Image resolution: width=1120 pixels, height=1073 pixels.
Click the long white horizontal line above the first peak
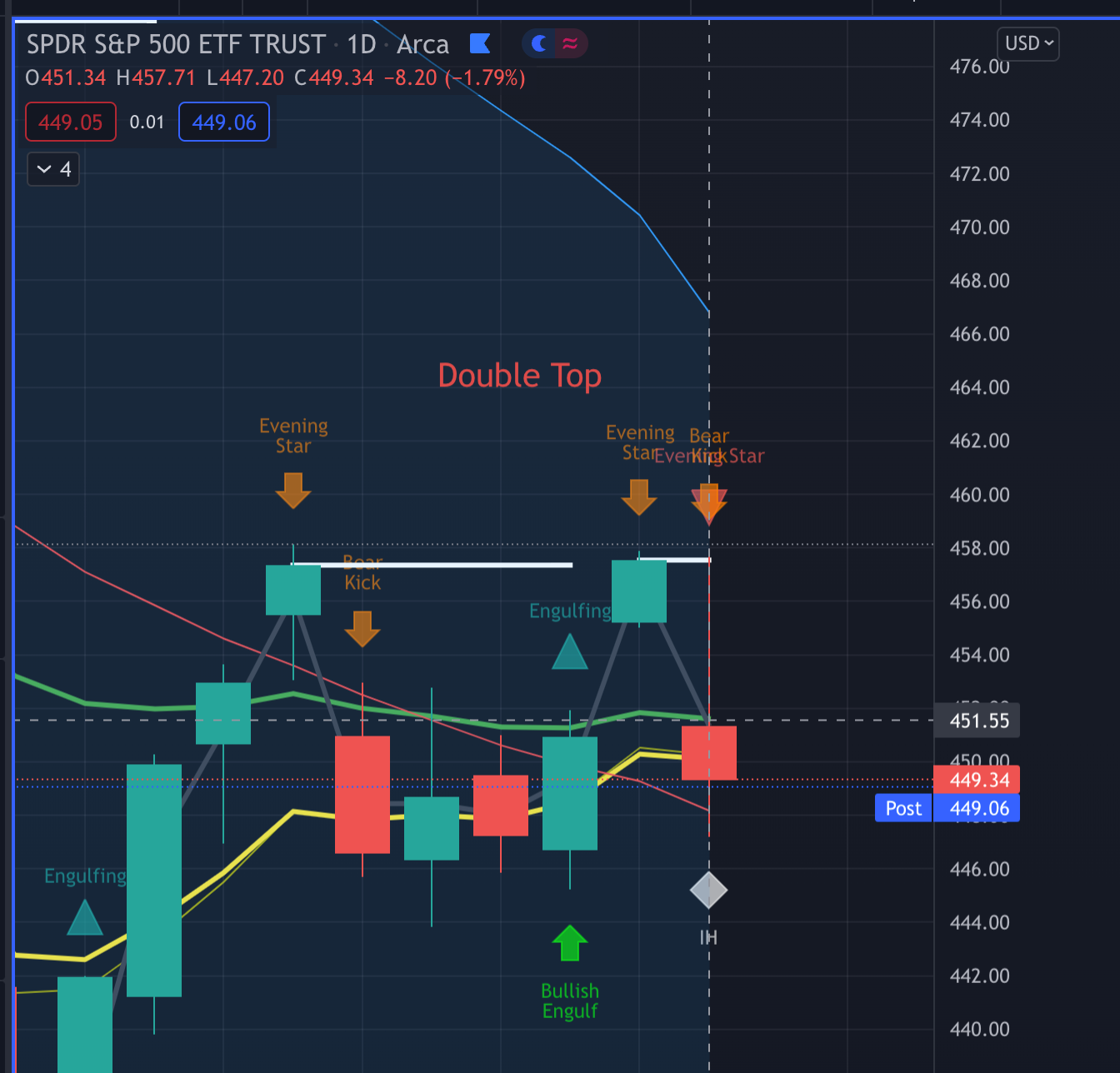tap(432, 565)
